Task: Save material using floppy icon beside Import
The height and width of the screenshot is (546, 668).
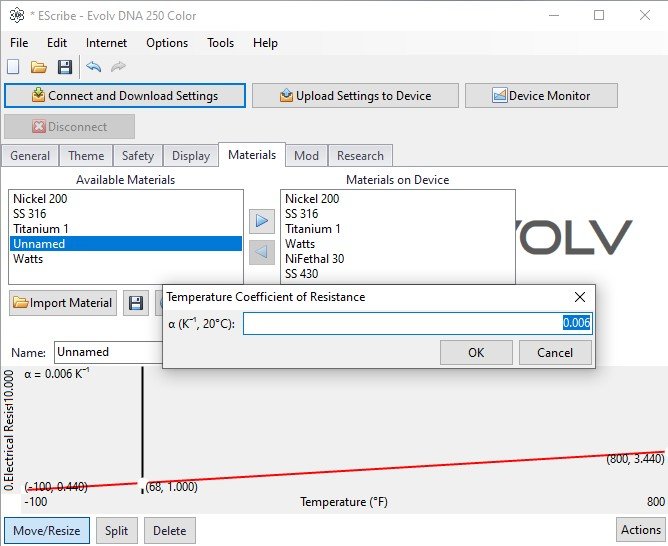Action: click(136, 303)
